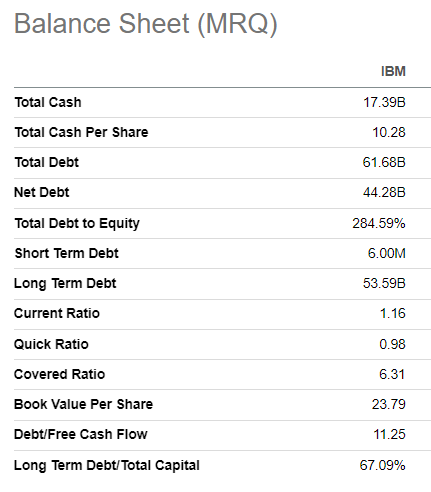Click the Total Cash Per Share label

81,132
